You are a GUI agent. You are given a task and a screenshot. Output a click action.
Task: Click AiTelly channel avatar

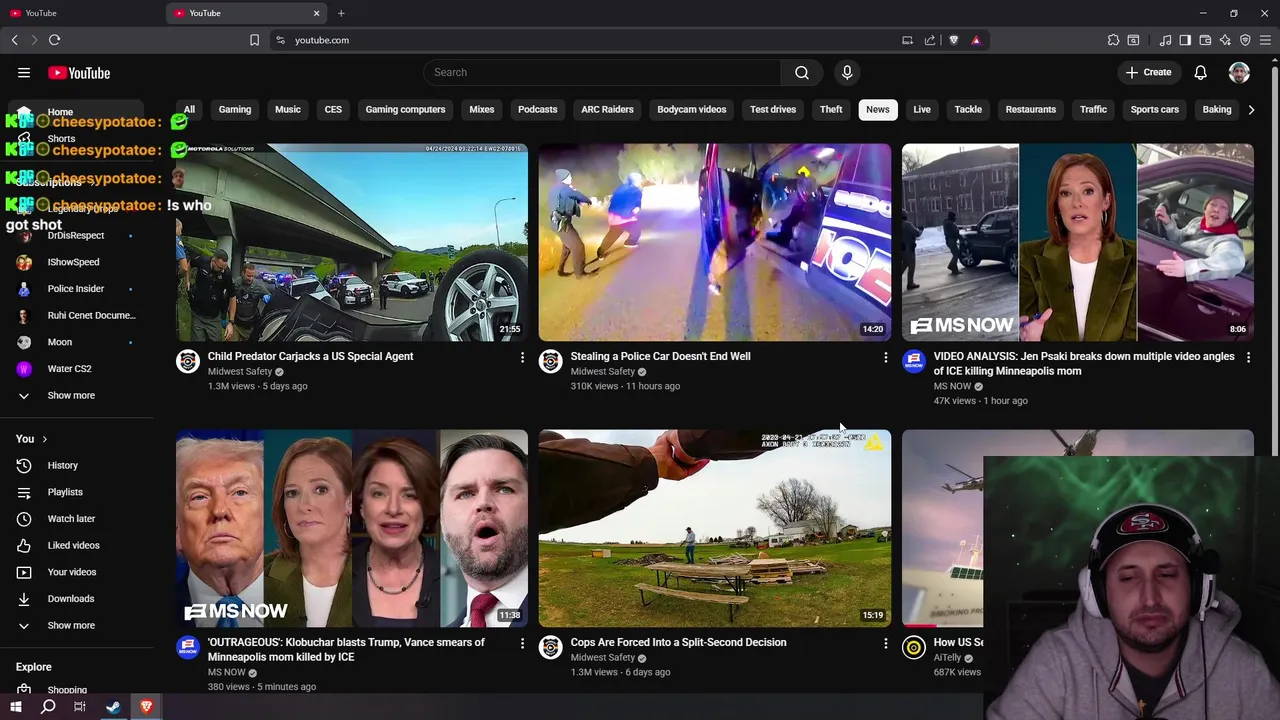(914, 647)
